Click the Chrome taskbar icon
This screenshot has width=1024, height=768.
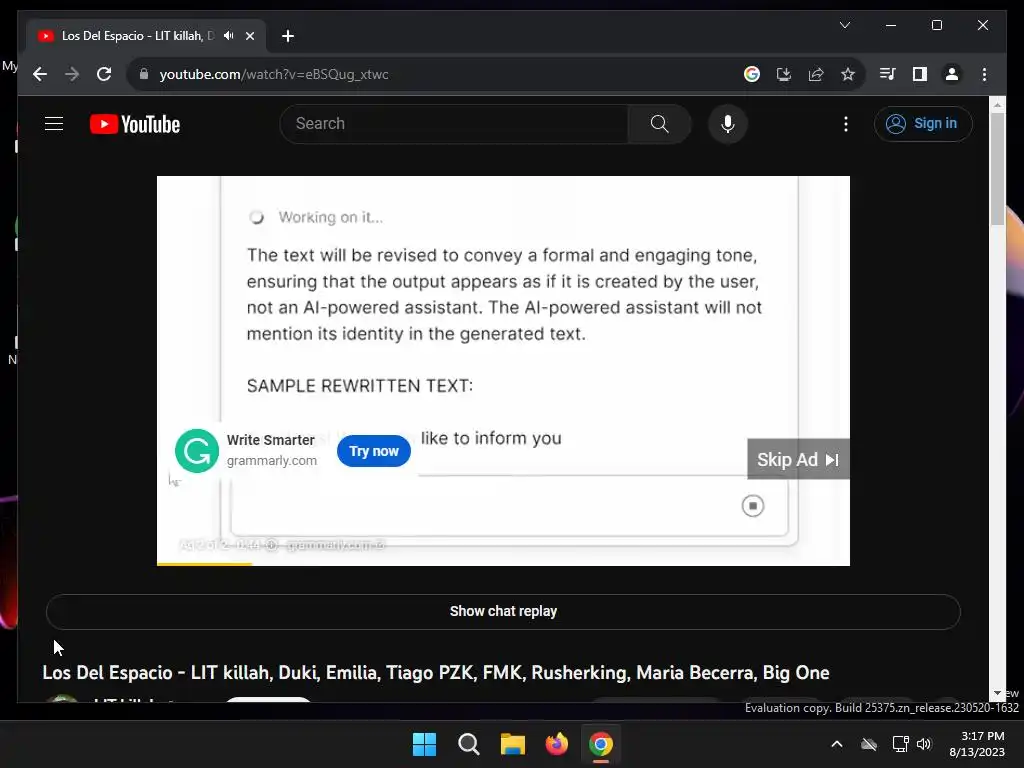(601, 744)
